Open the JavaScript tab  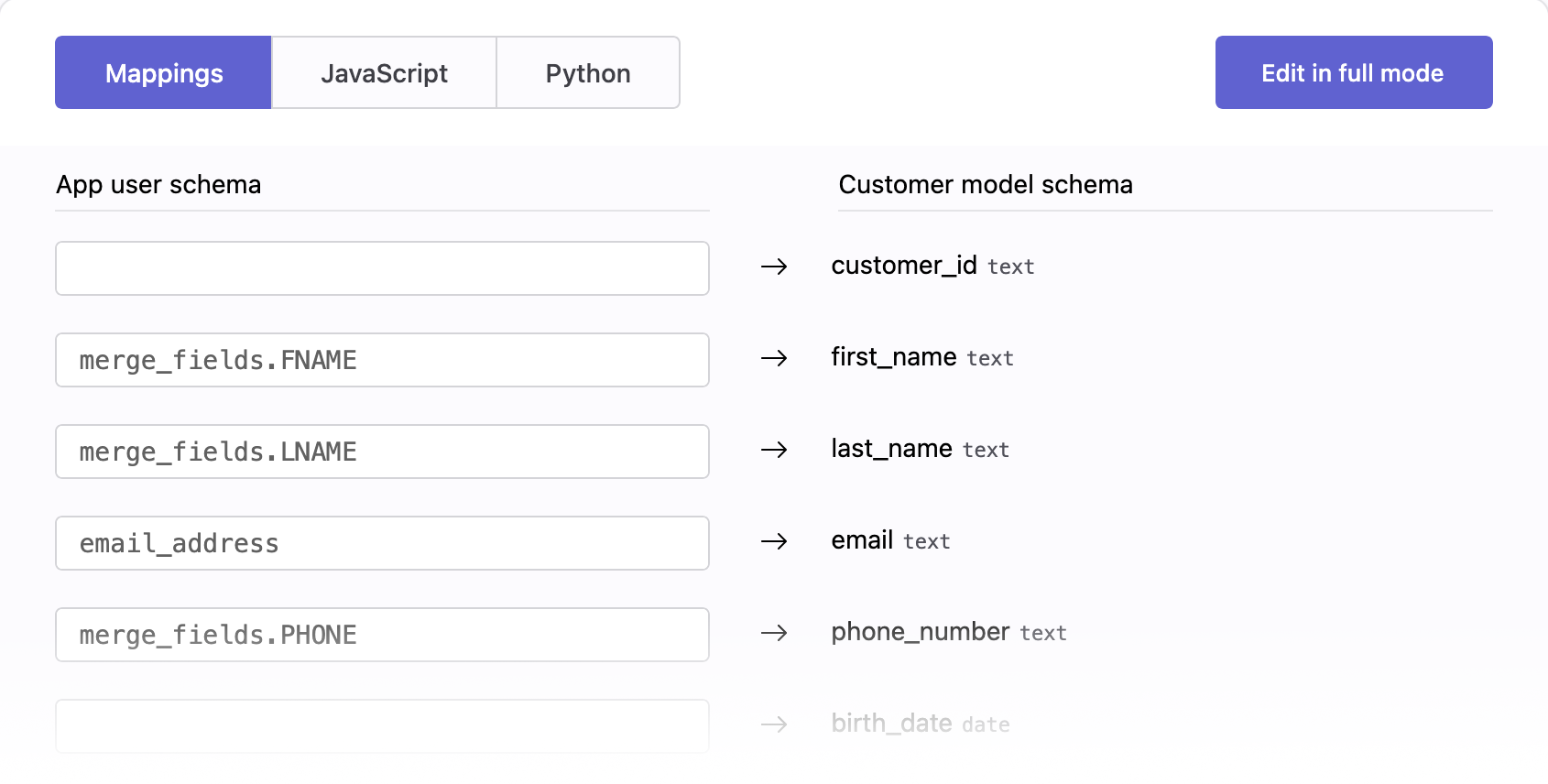point(384,73)
